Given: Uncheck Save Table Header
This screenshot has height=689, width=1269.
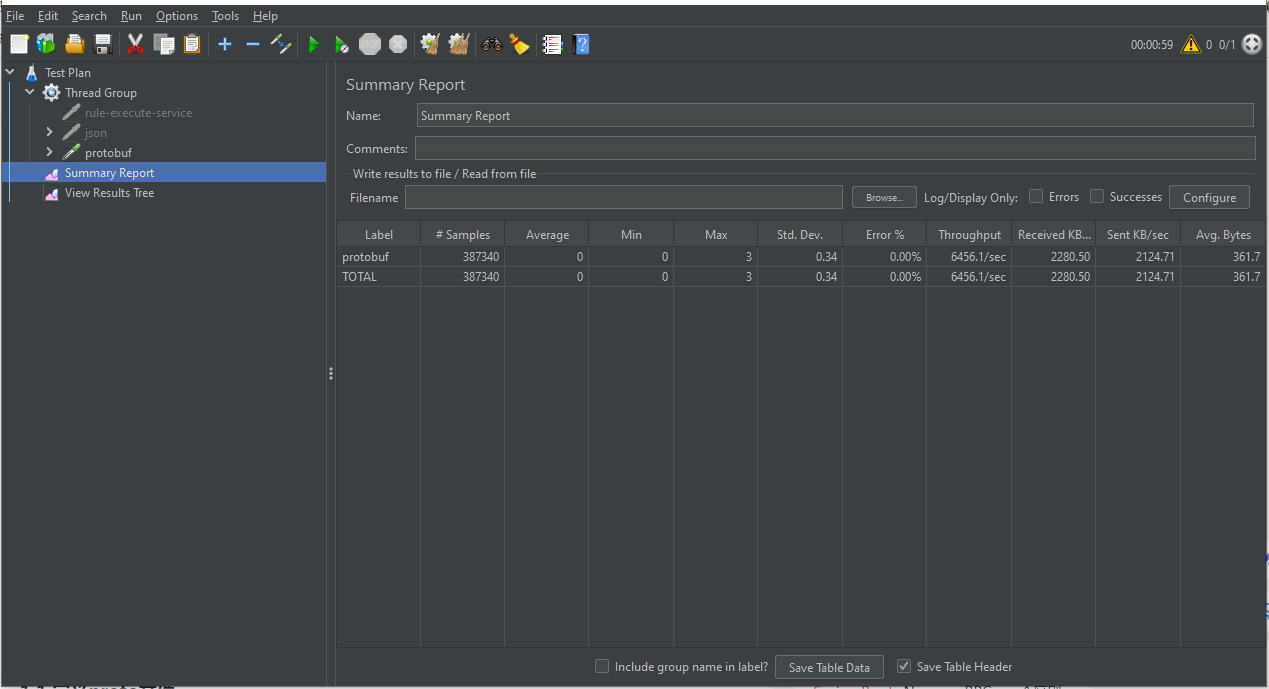Looking at the screenshot, I should pyautogui.click(x=904, y=666).
